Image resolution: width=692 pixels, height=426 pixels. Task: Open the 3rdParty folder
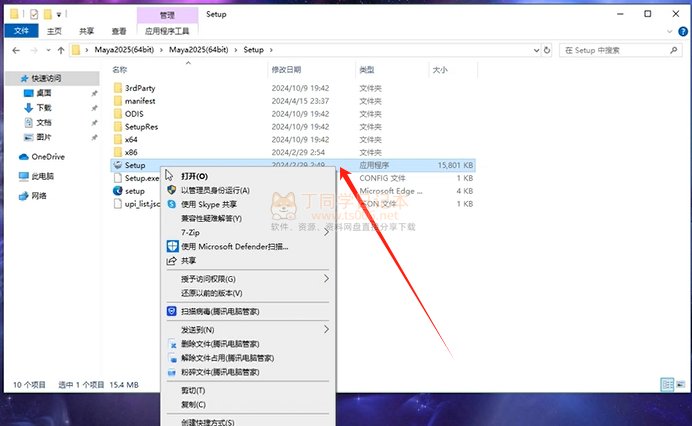[x=140, y=88]
